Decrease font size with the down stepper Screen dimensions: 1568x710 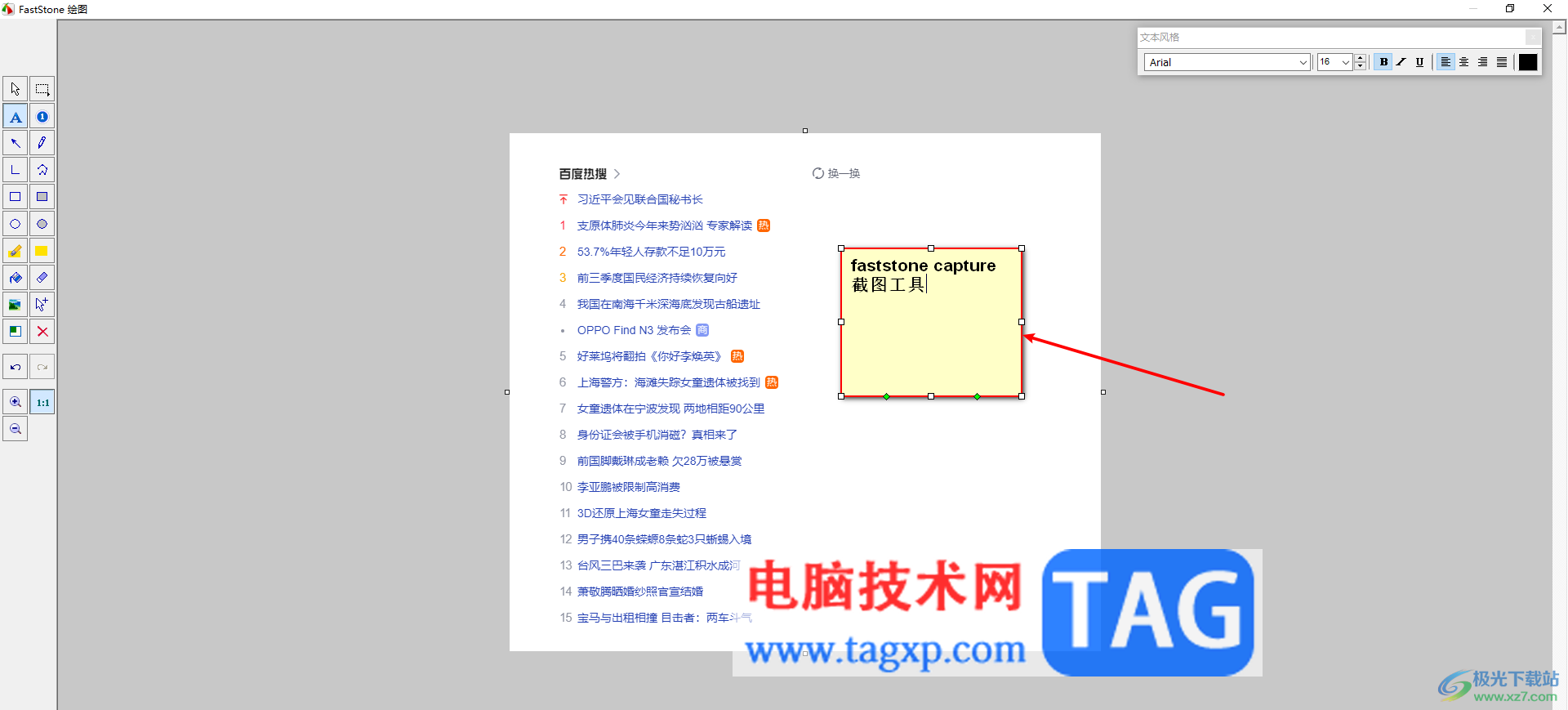click(1361, 66)
